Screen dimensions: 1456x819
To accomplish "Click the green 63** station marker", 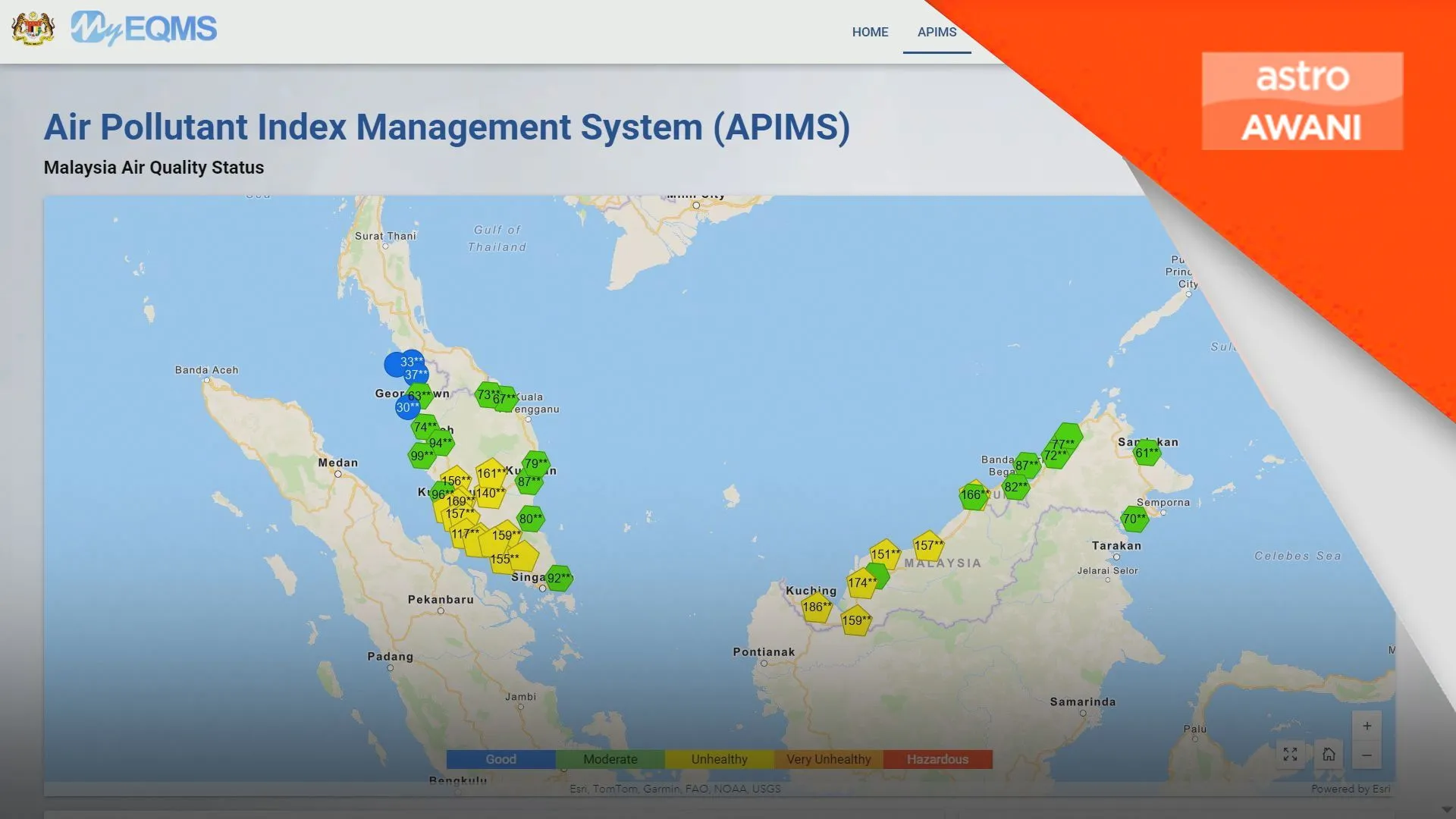I will click(x=419, y=394).
